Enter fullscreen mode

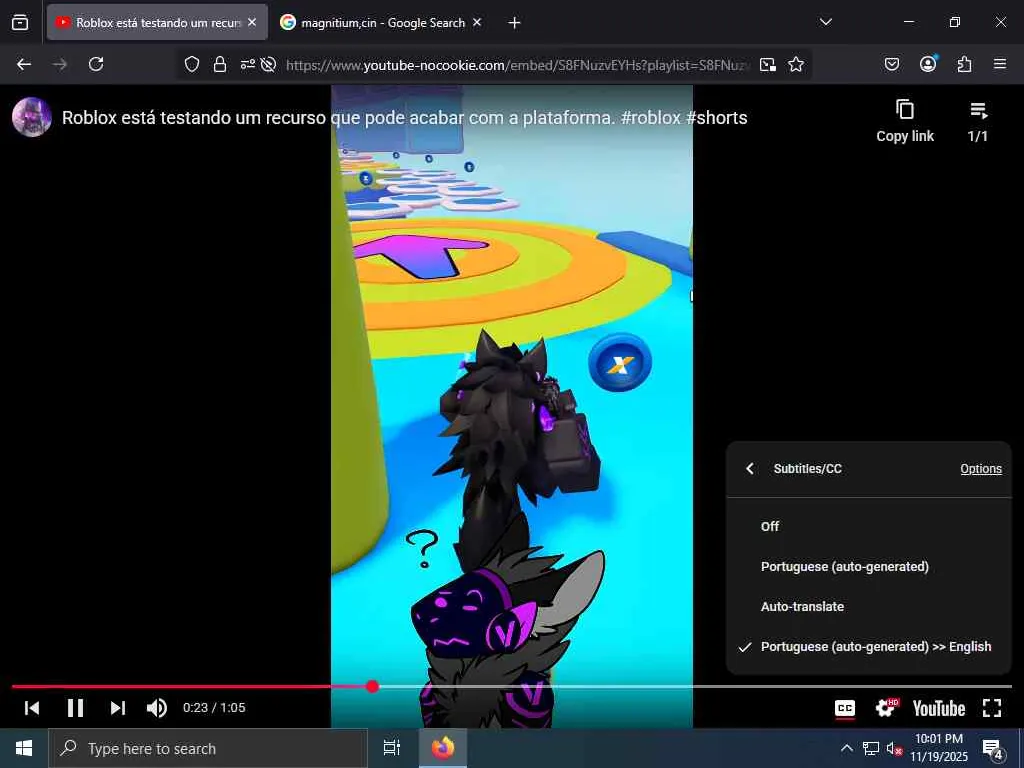click(992, 708)
